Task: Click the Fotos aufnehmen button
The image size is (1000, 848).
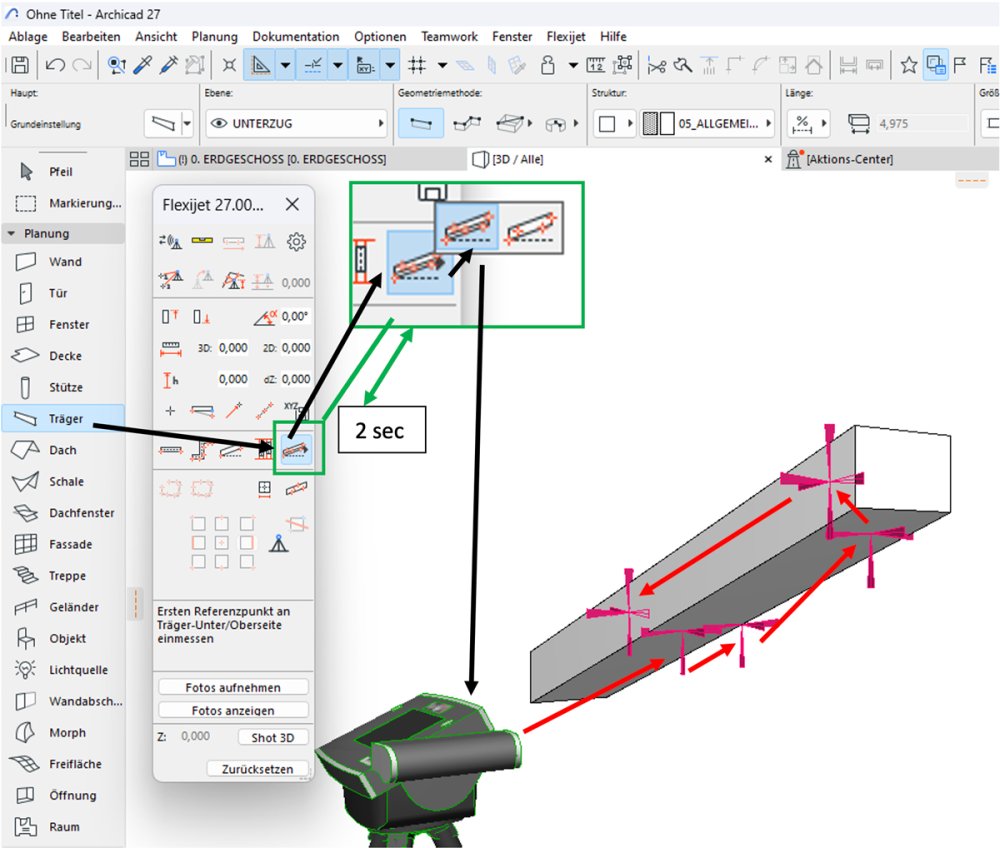Action: 233,687
